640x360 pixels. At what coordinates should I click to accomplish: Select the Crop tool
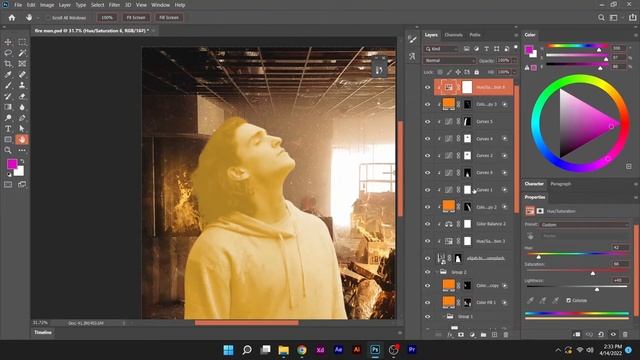[8, 64]
